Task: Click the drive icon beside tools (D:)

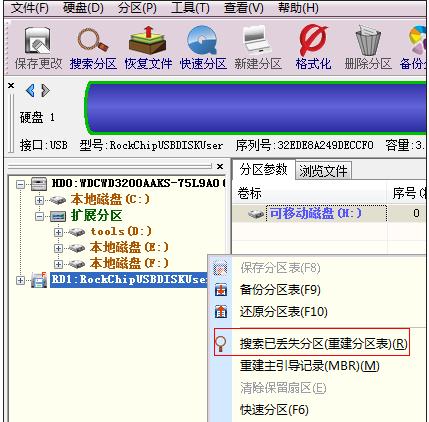Action: coord(77,232)
